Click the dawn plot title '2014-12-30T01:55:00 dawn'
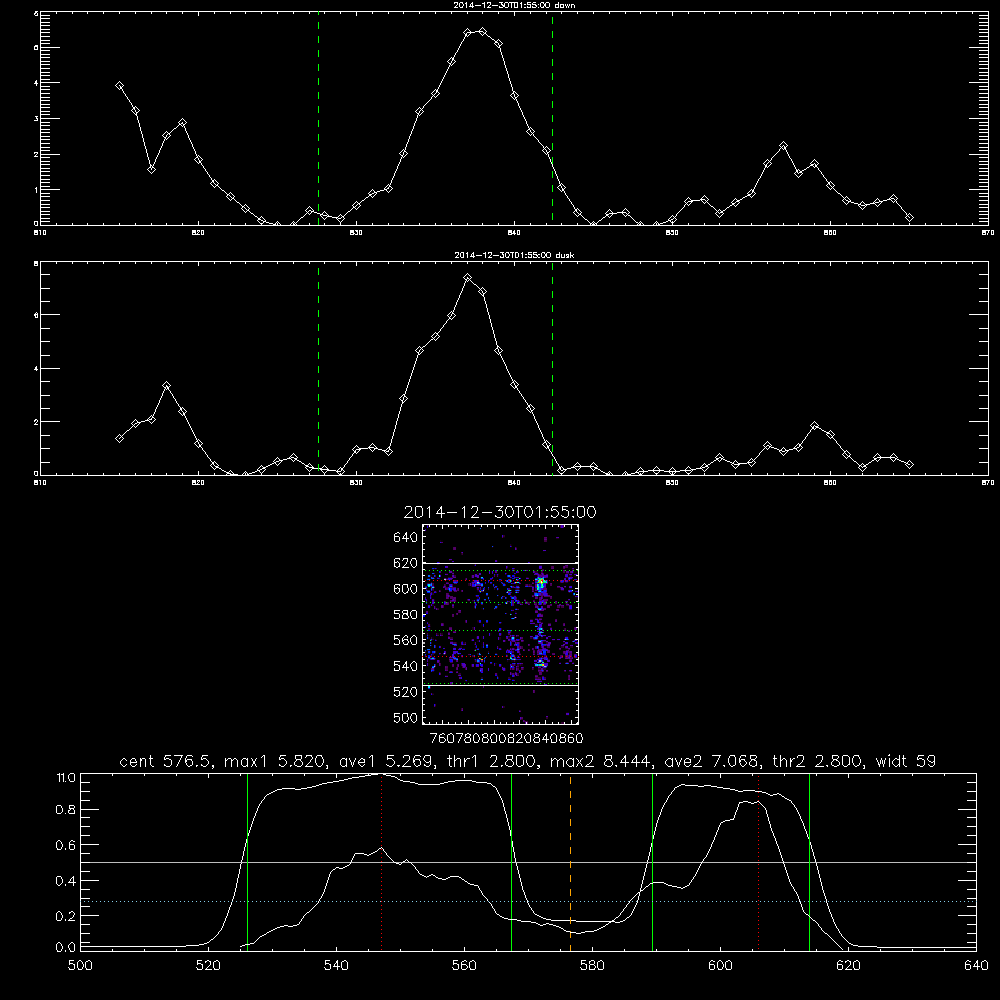 point(514,5)
